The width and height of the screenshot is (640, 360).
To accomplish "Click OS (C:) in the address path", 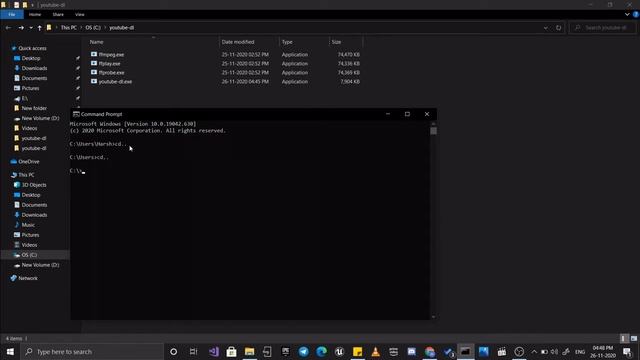I will (x=93, y=28).
